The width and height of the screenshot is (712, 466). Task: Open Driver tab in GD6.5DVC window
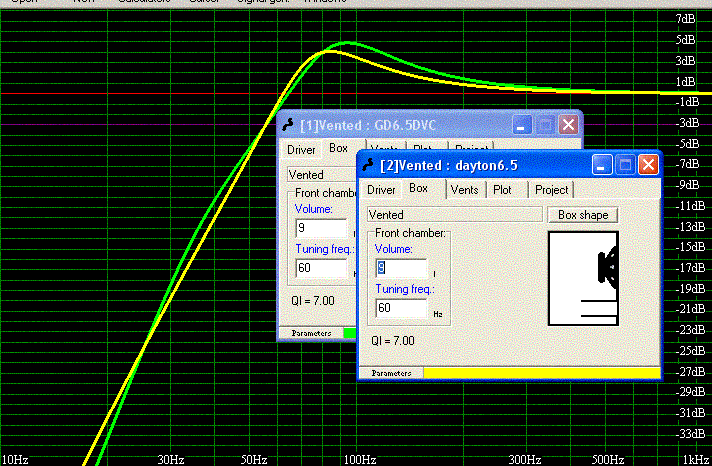(301, 150)
